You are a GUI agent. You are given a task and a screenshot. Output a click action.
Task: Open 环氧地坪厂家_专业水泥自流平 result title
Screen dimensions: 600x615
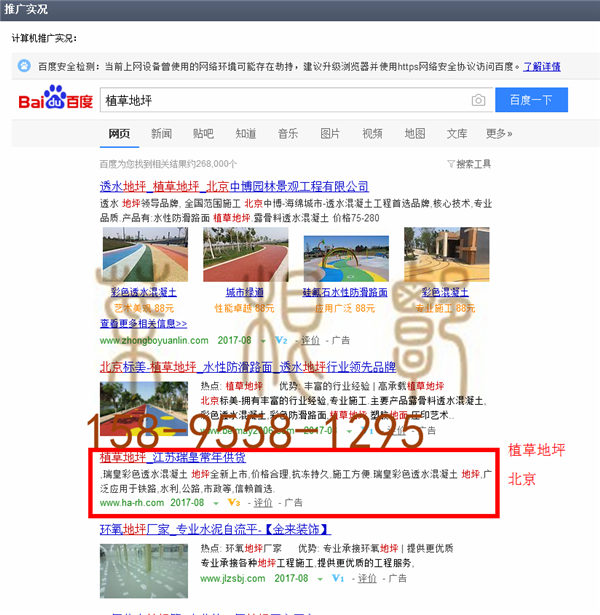[x=215, y=529]
